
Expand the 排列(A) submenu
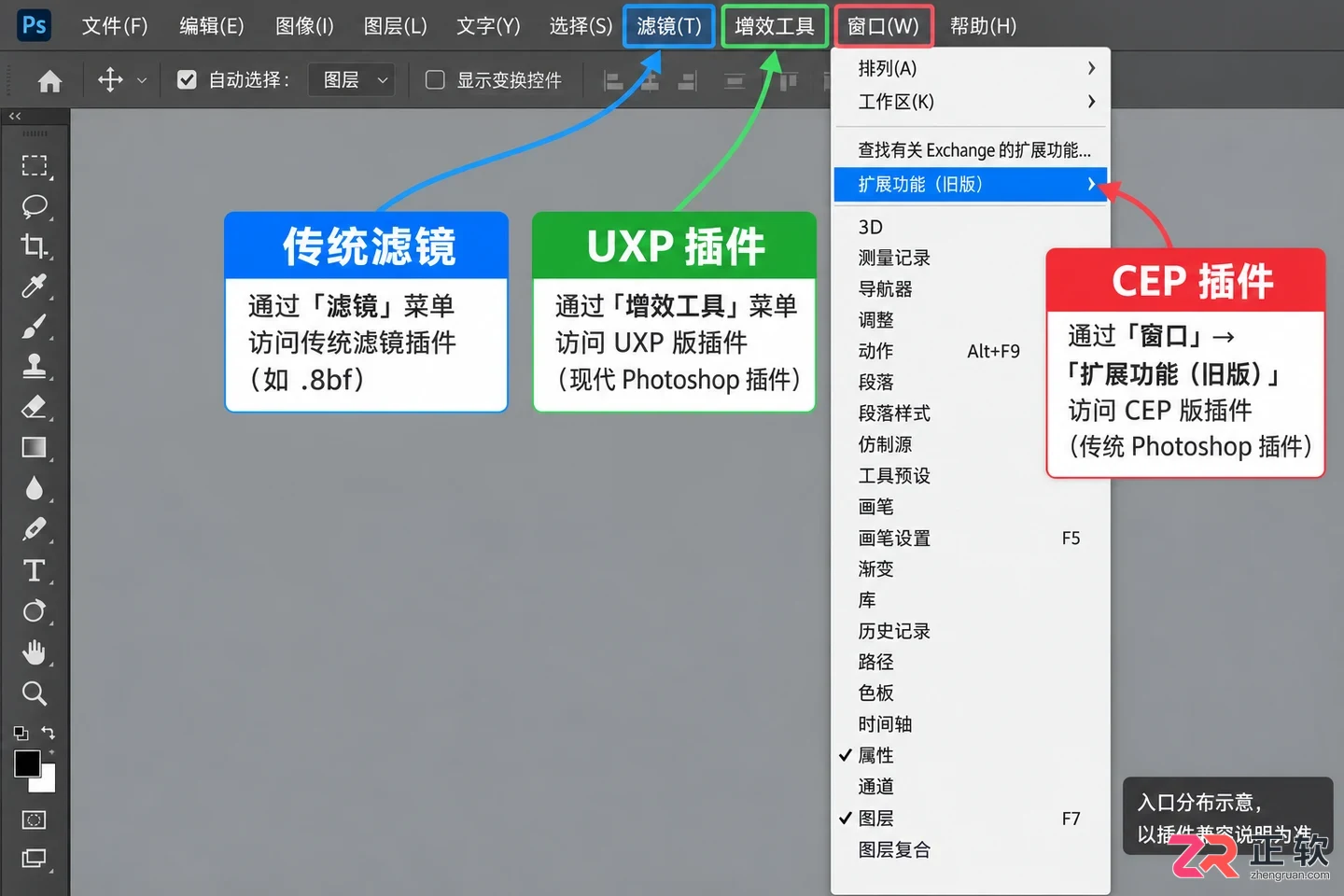tap(971, 68)
